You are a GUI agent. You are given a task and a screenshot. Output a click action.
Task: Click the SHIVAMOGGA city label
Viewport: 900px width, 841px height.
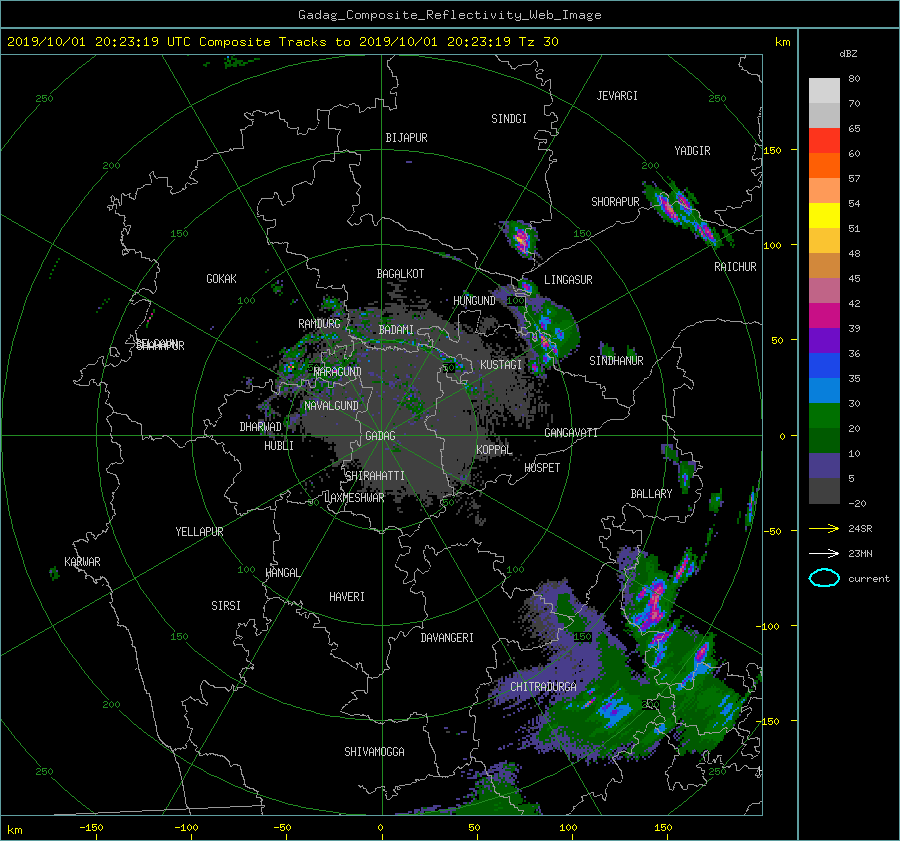click(374, 752)
